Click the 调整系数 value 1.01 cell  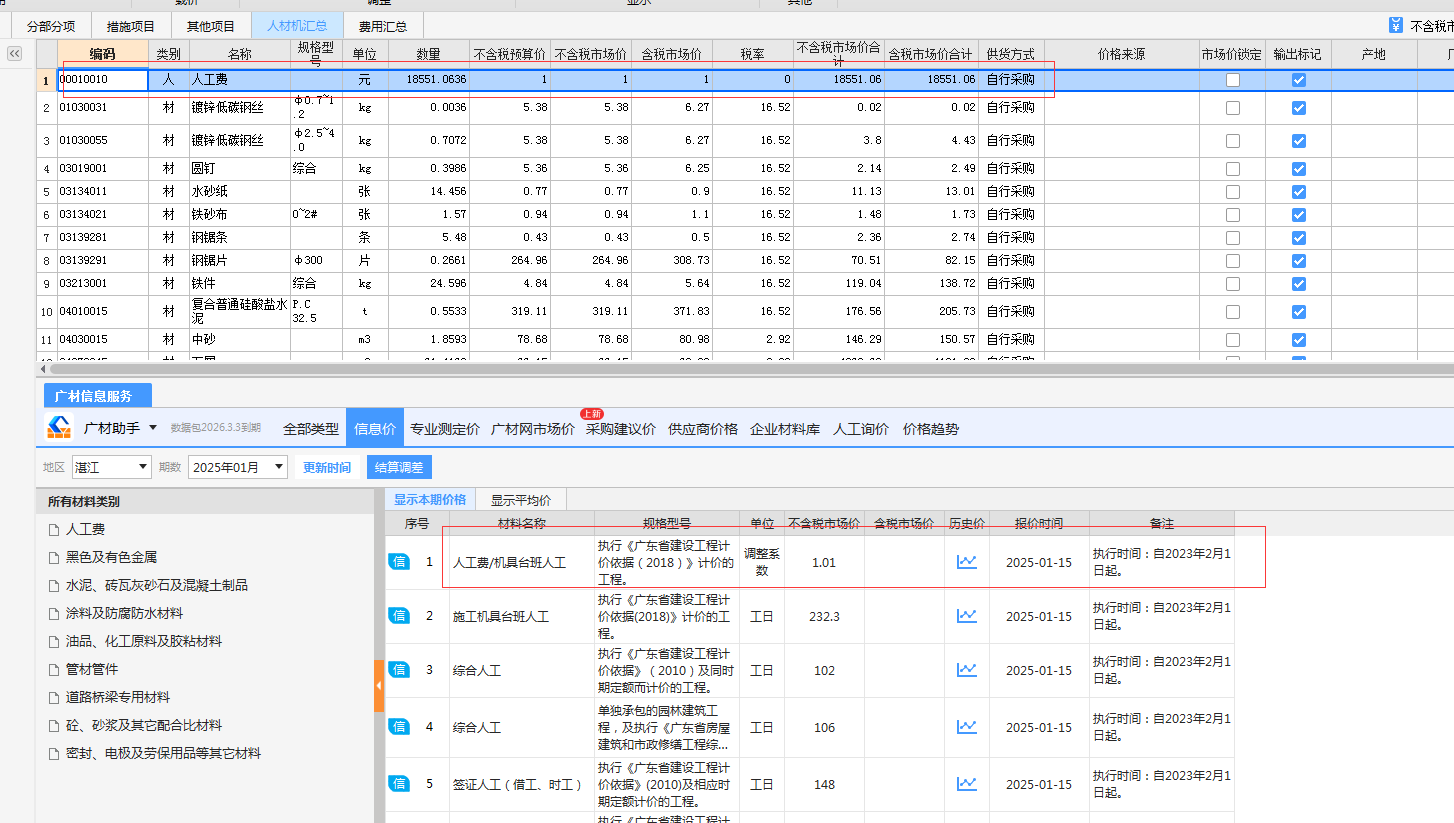pyautogui.click(x=824, y=563)
